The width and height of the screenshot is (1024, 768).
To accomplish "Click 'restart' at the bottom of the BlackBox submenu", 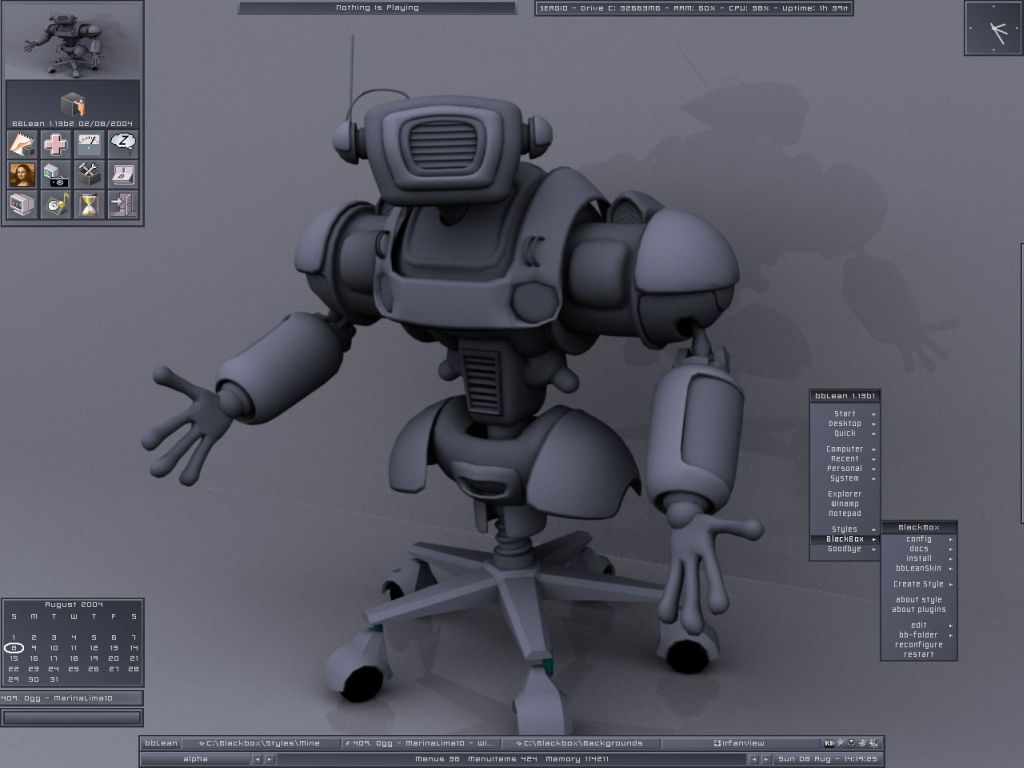I will click(x=918, y=655).
